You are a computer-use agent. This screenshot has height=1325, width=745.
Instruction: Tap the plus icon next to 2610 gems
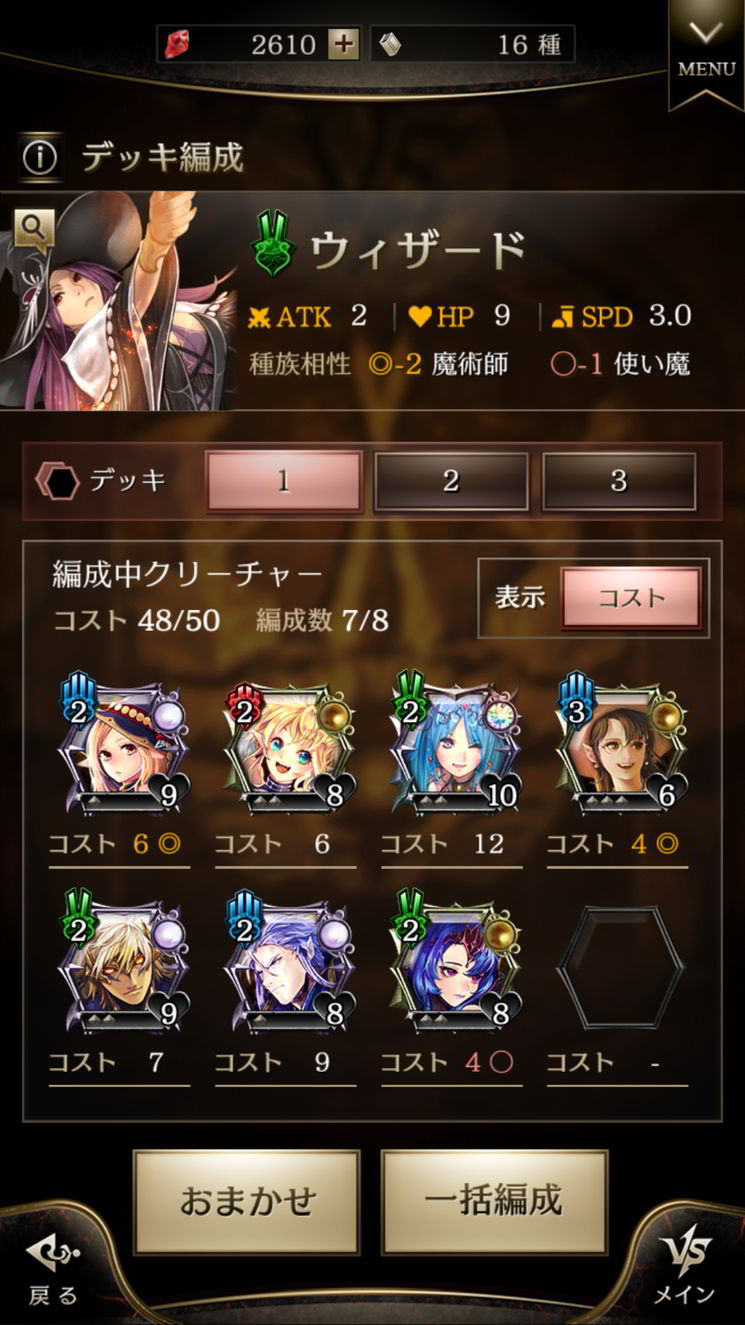click(343, 44)
